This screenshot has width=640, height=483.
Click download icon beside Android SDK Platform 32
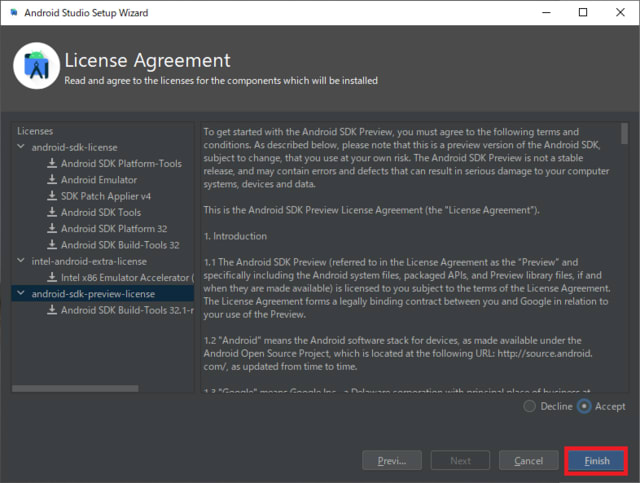point(51,228)
